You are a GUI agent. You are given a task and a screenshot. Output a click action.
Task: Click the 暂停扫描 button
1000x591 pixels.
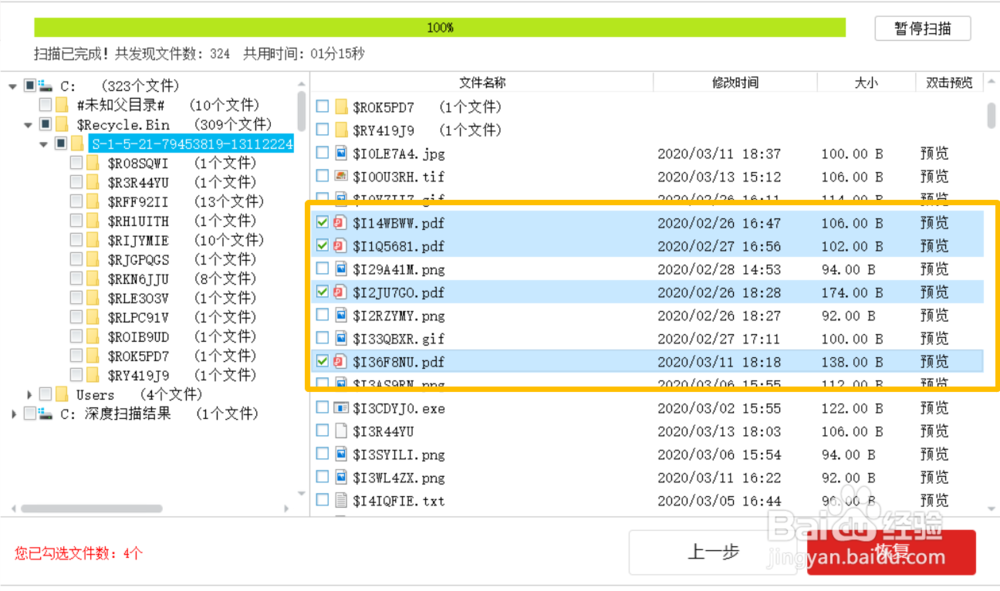click(922, 28)
